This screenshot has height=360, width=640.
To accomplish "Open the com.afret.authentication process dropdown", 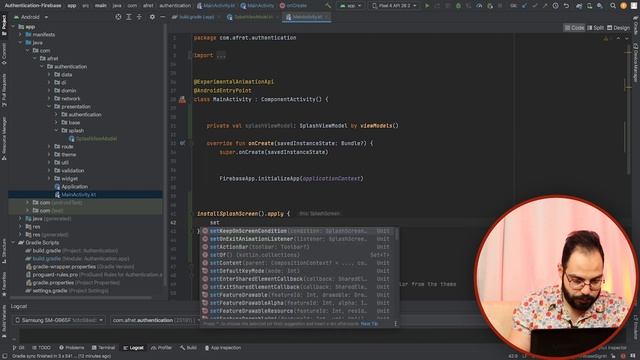I will 156,320.
